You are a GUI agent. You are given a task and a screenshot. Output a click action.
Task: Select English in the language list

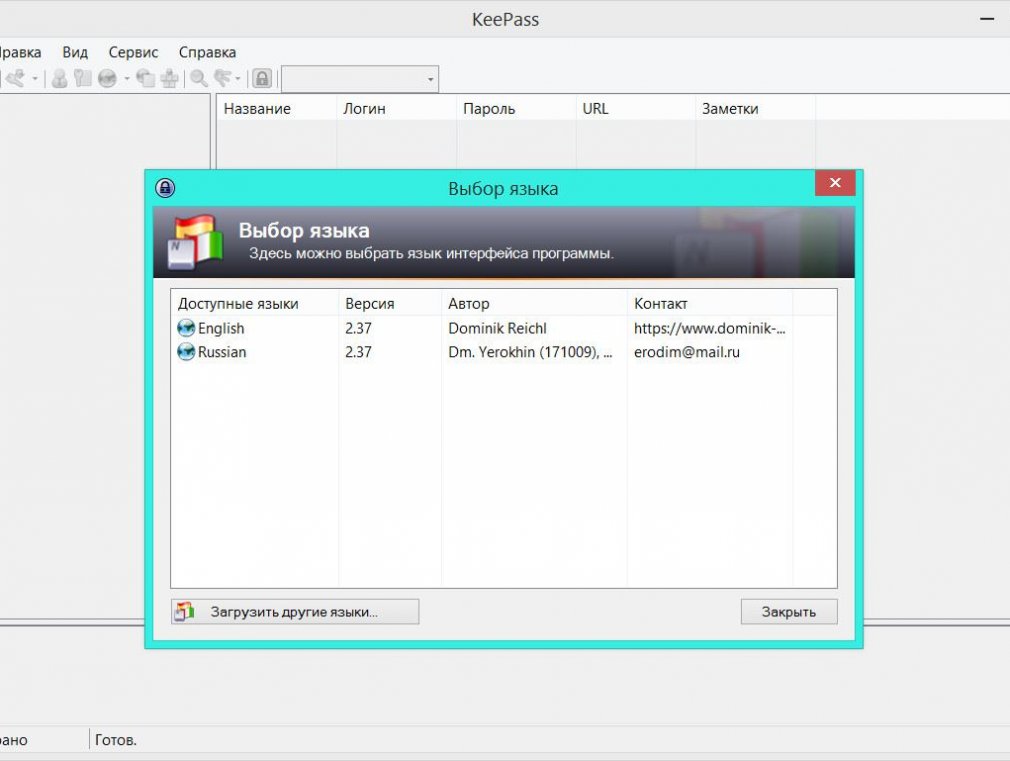point(221,329)
